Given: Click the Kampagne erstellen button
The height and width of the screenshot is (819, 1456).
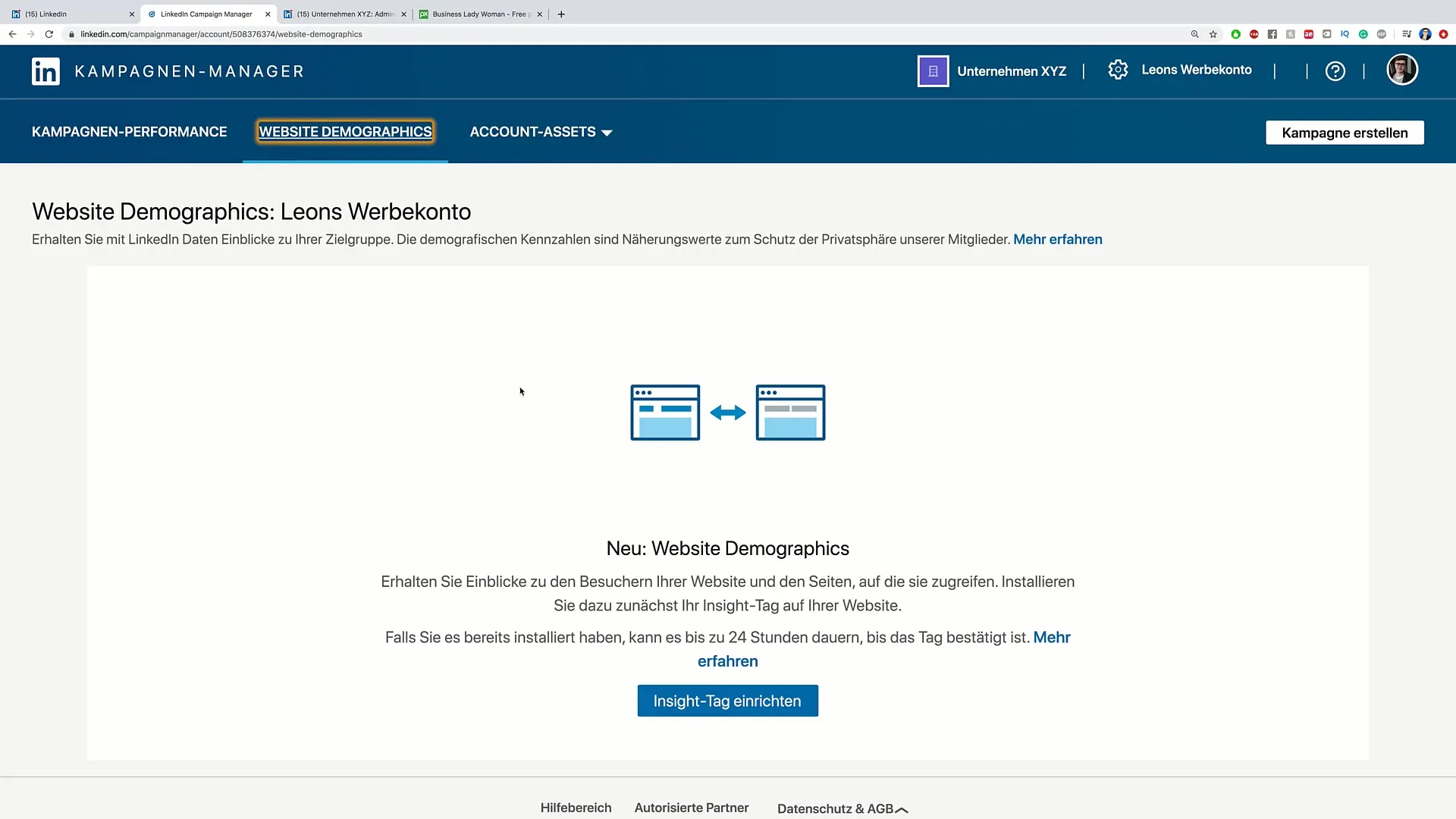Looking at the screenshot, I should tap(1345, 133).
